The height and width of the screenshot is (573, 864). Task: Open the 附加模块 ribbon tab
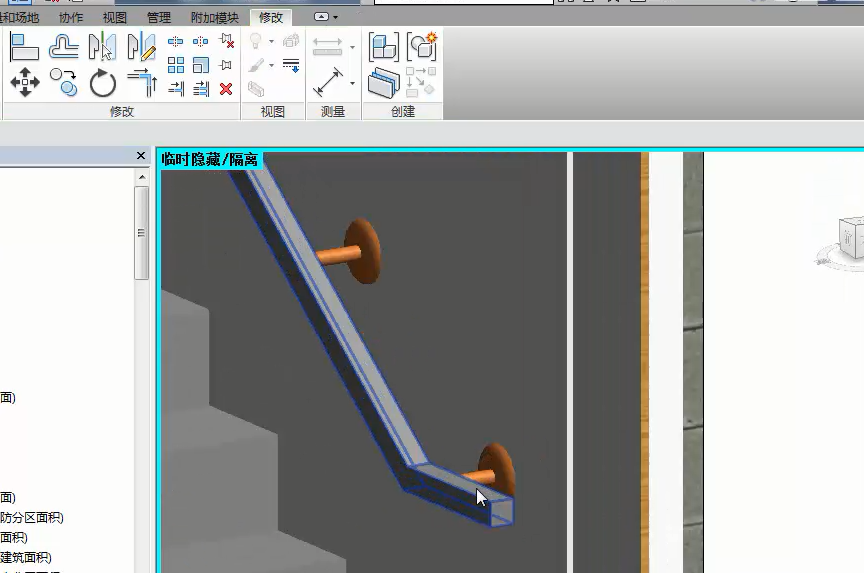pyautogui.click(x=214, y=17)
